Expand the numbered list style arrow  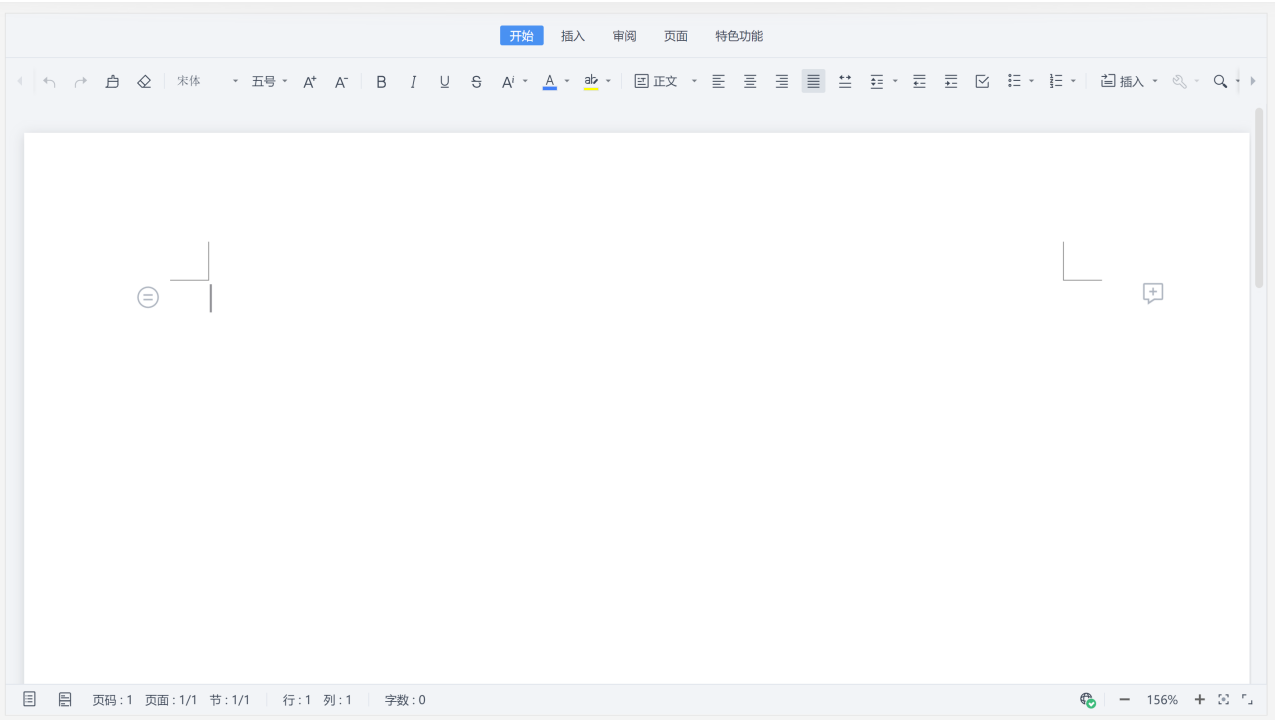pyautogui.click(x=1073, y=82)
